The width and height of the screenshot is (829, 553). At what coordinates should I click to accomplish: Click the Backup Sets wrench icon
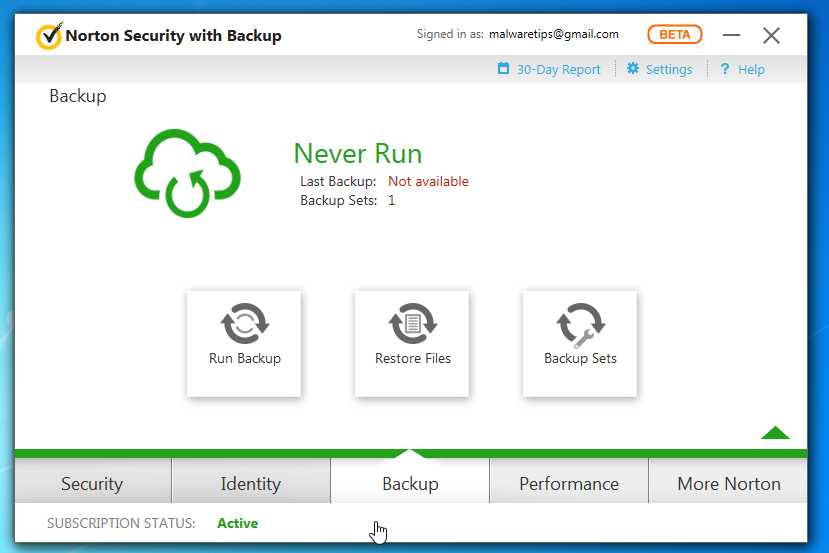pos(580,325)
